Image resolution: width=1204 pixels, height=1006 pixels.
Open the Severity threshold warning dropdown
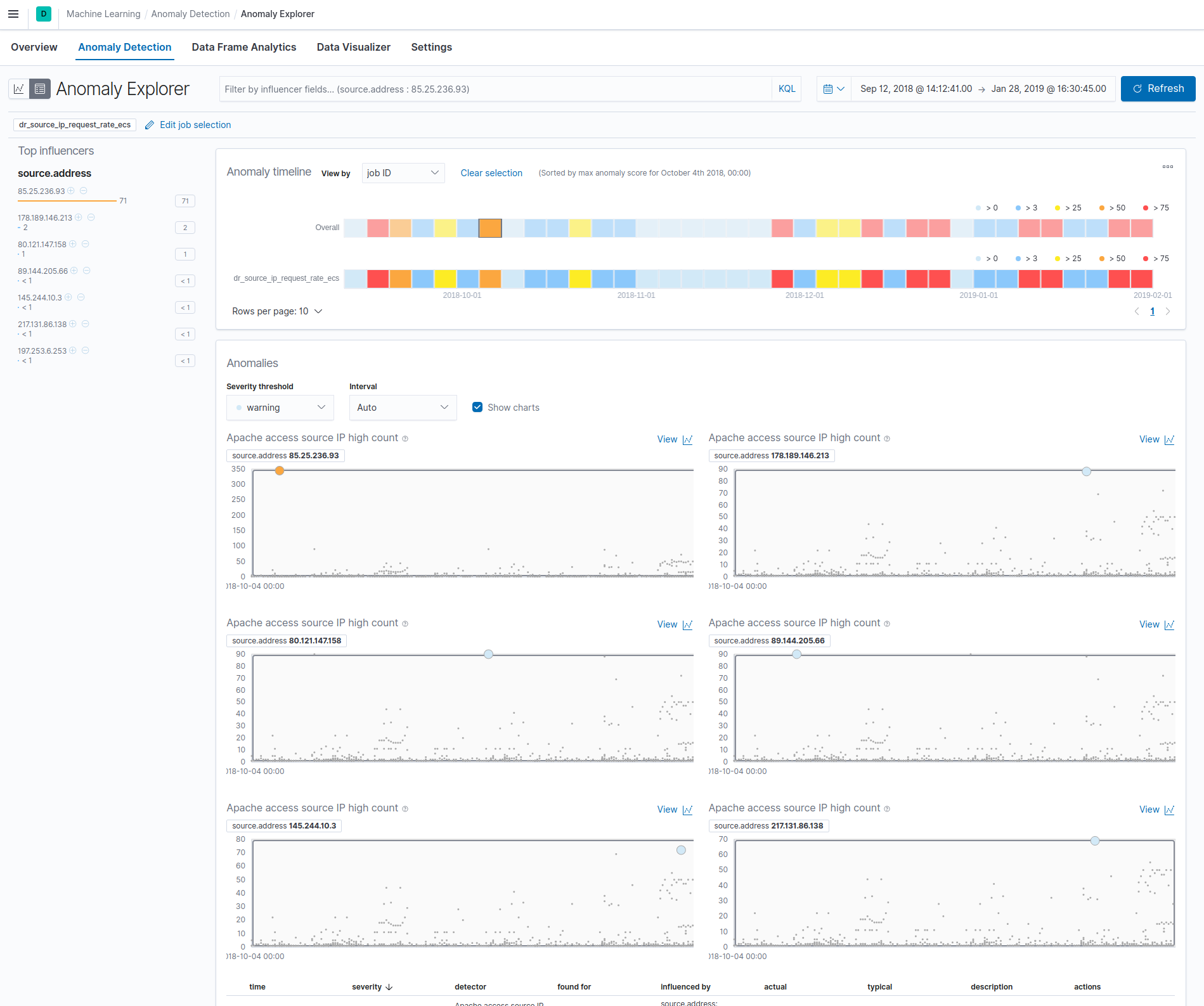280,408
